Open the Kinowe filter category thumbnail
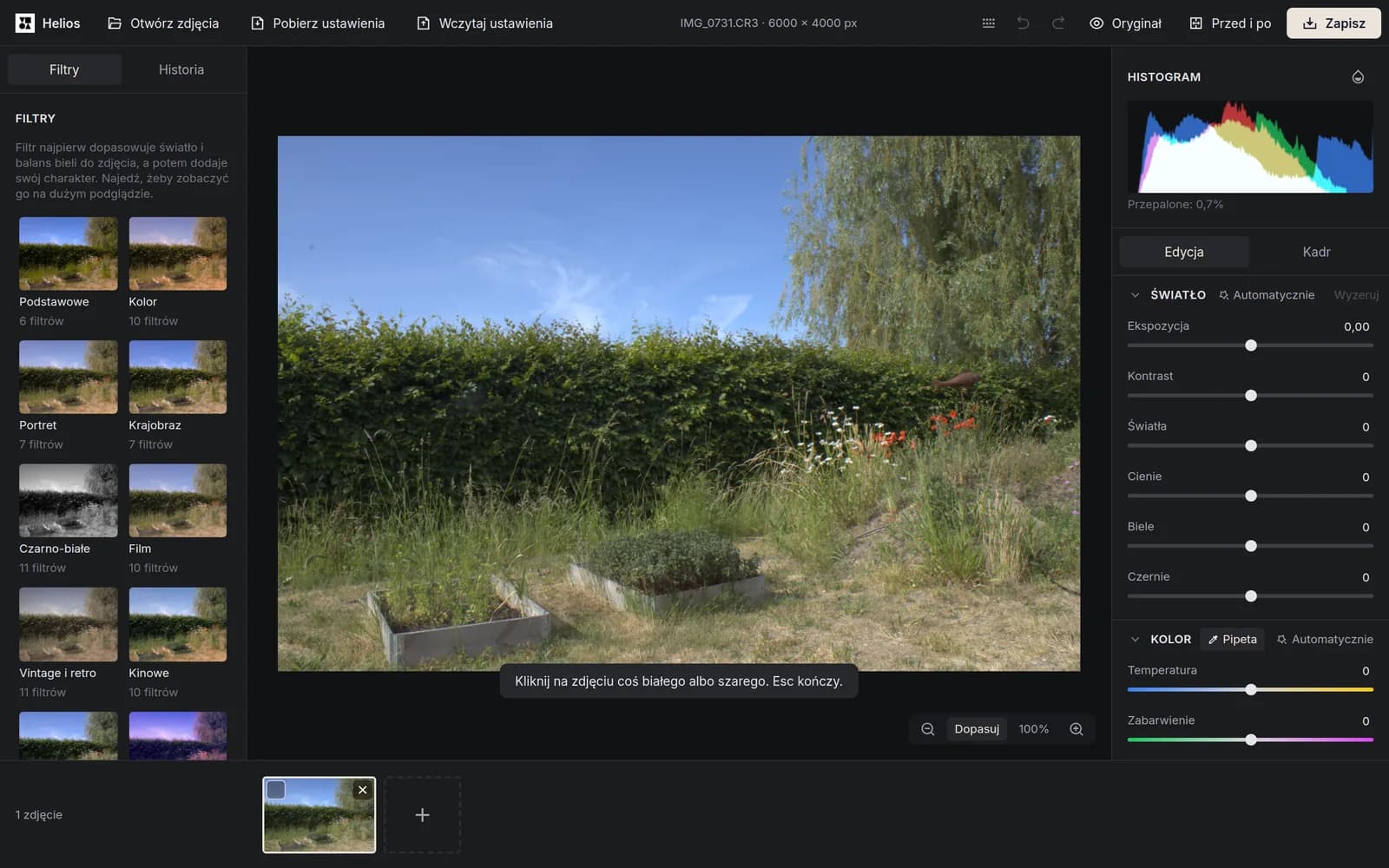The width and height of the screenshot is (1389, 868). click(178, 624)
